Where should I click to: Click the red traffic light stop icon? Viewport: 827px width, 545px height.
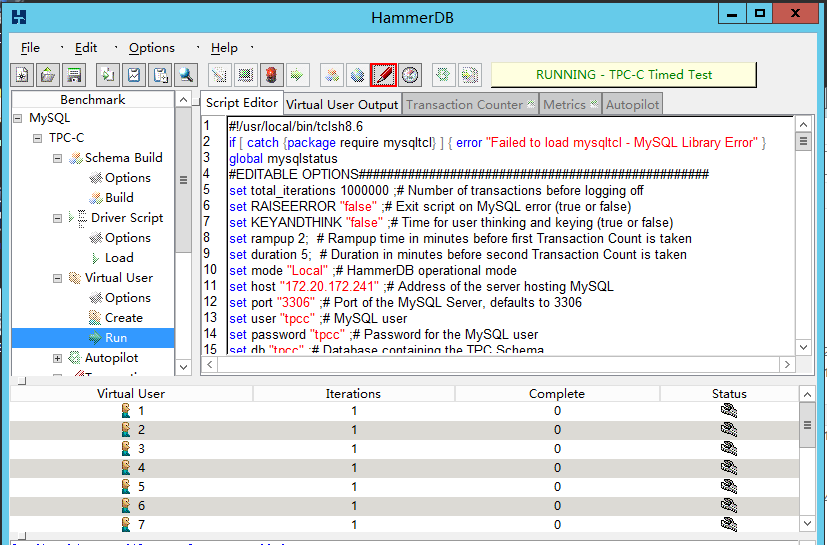tap(271, 75)
